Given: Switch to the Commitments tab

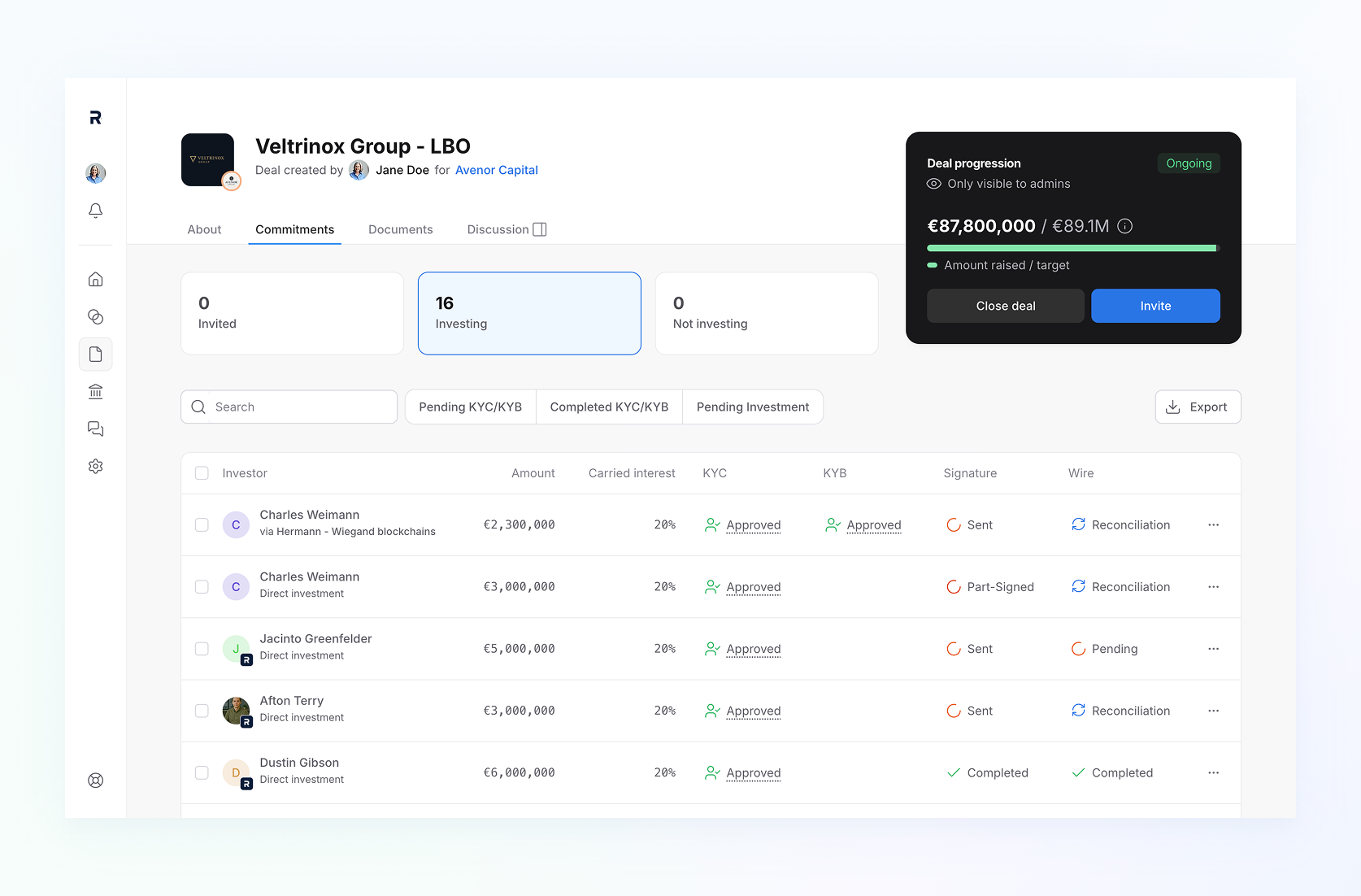Looking at the screenshot, I should 294,229.
